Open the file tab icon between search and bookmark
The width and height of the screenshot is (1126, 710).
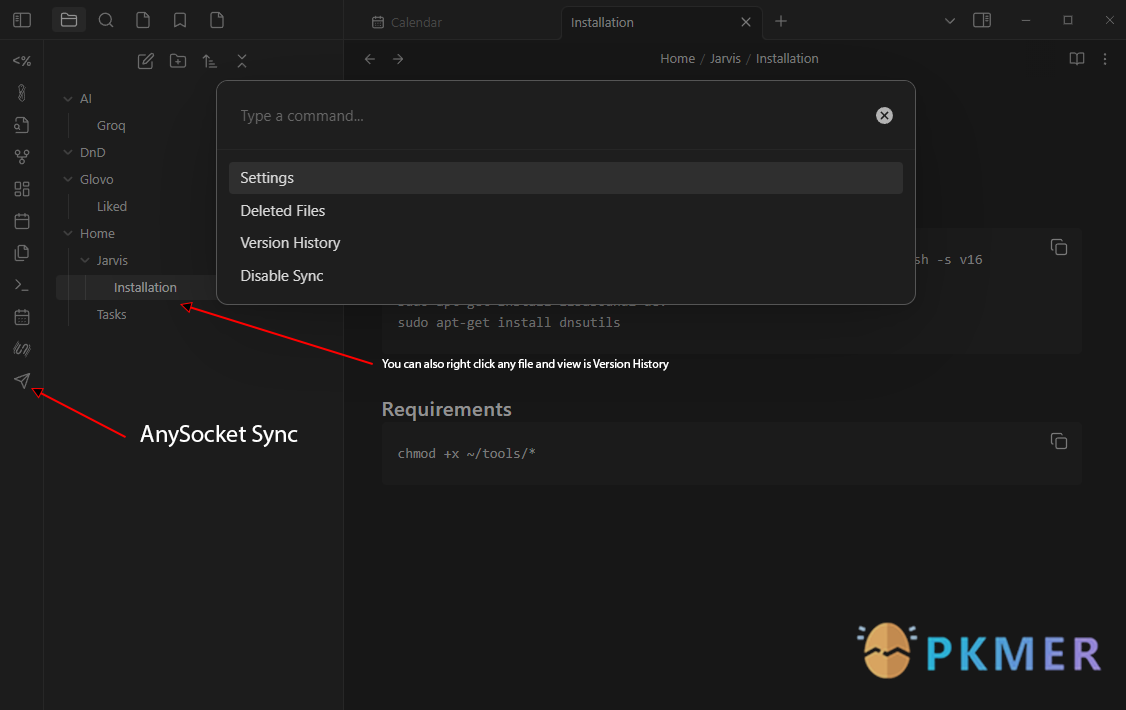click(x=143, y=20)
